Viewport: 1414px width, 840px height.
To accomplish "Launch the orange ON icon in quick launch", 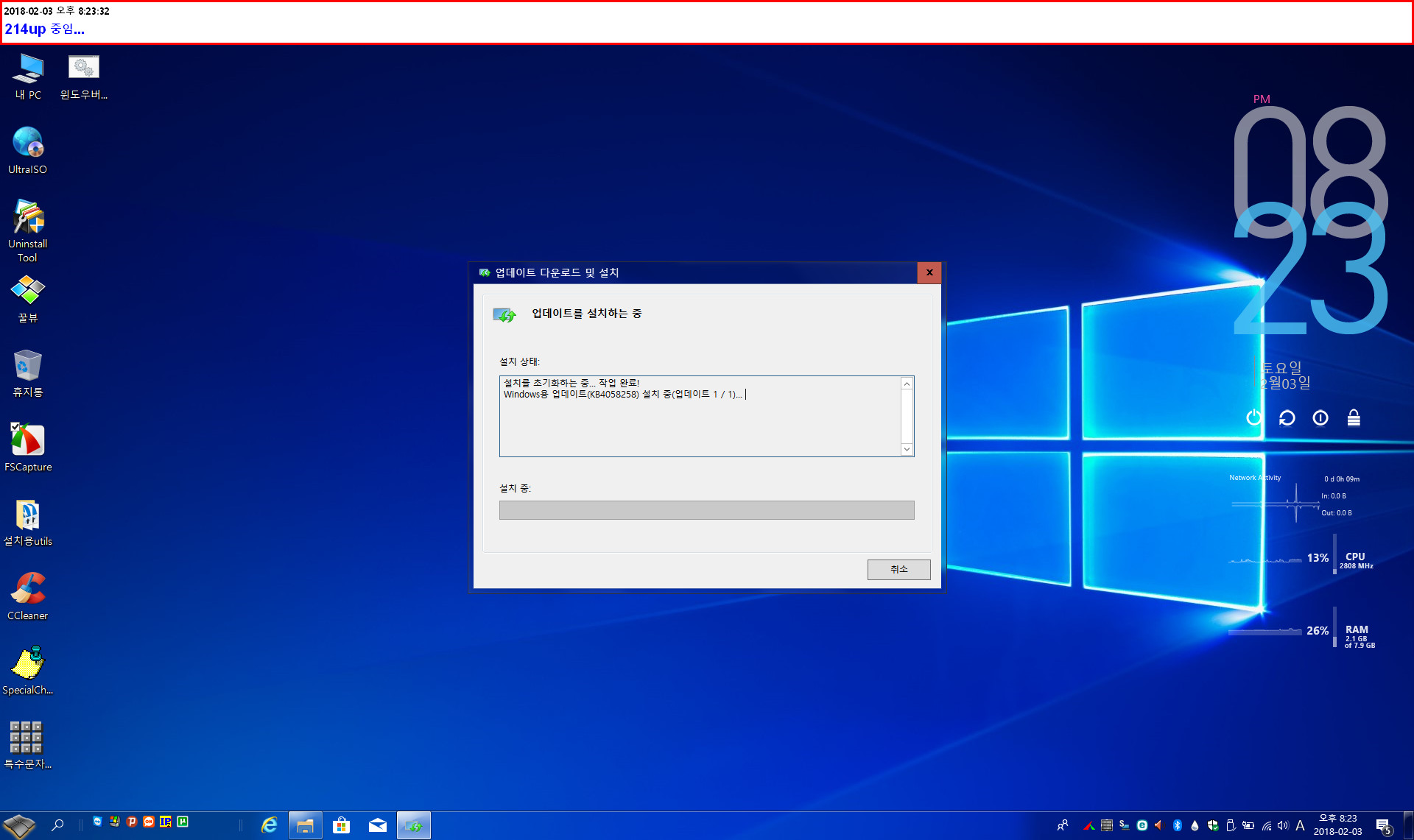I will click(x=149, y=822).
